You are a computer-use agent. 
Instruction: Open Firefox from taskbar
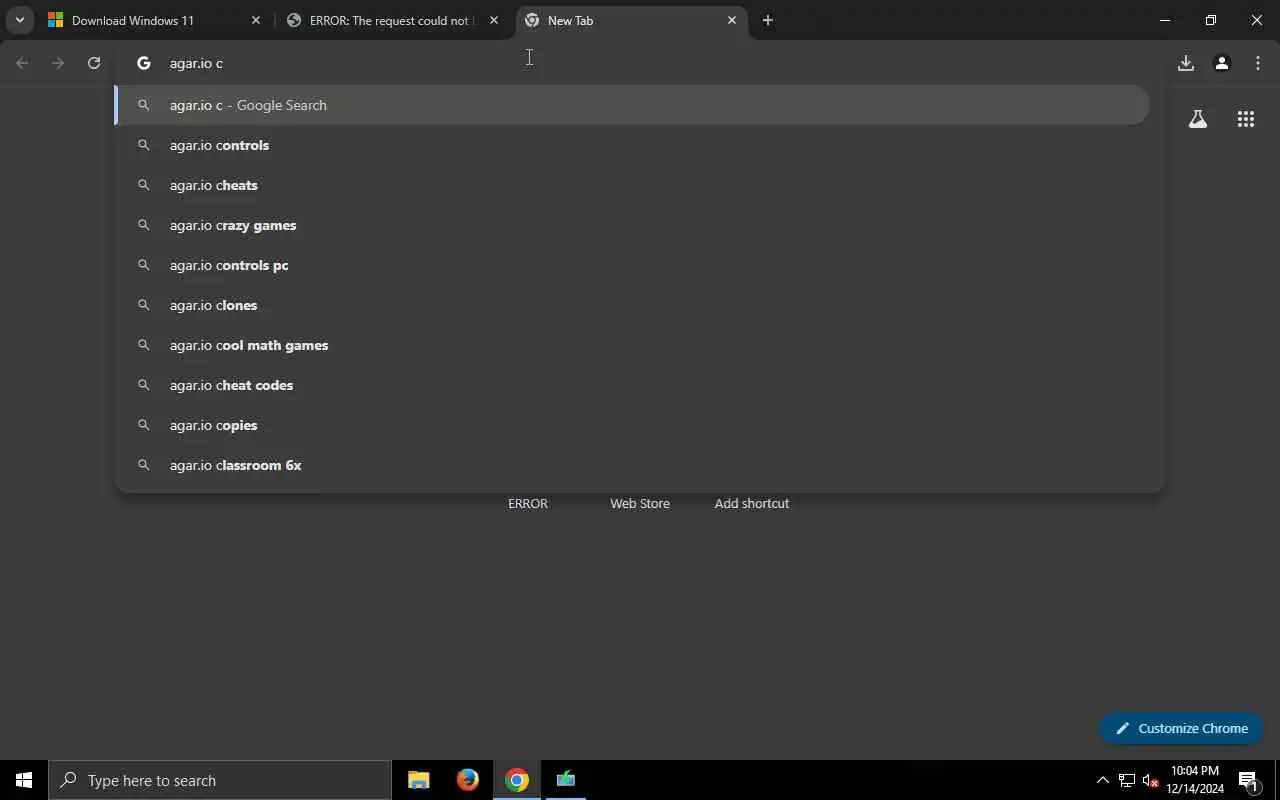point(467,780)
